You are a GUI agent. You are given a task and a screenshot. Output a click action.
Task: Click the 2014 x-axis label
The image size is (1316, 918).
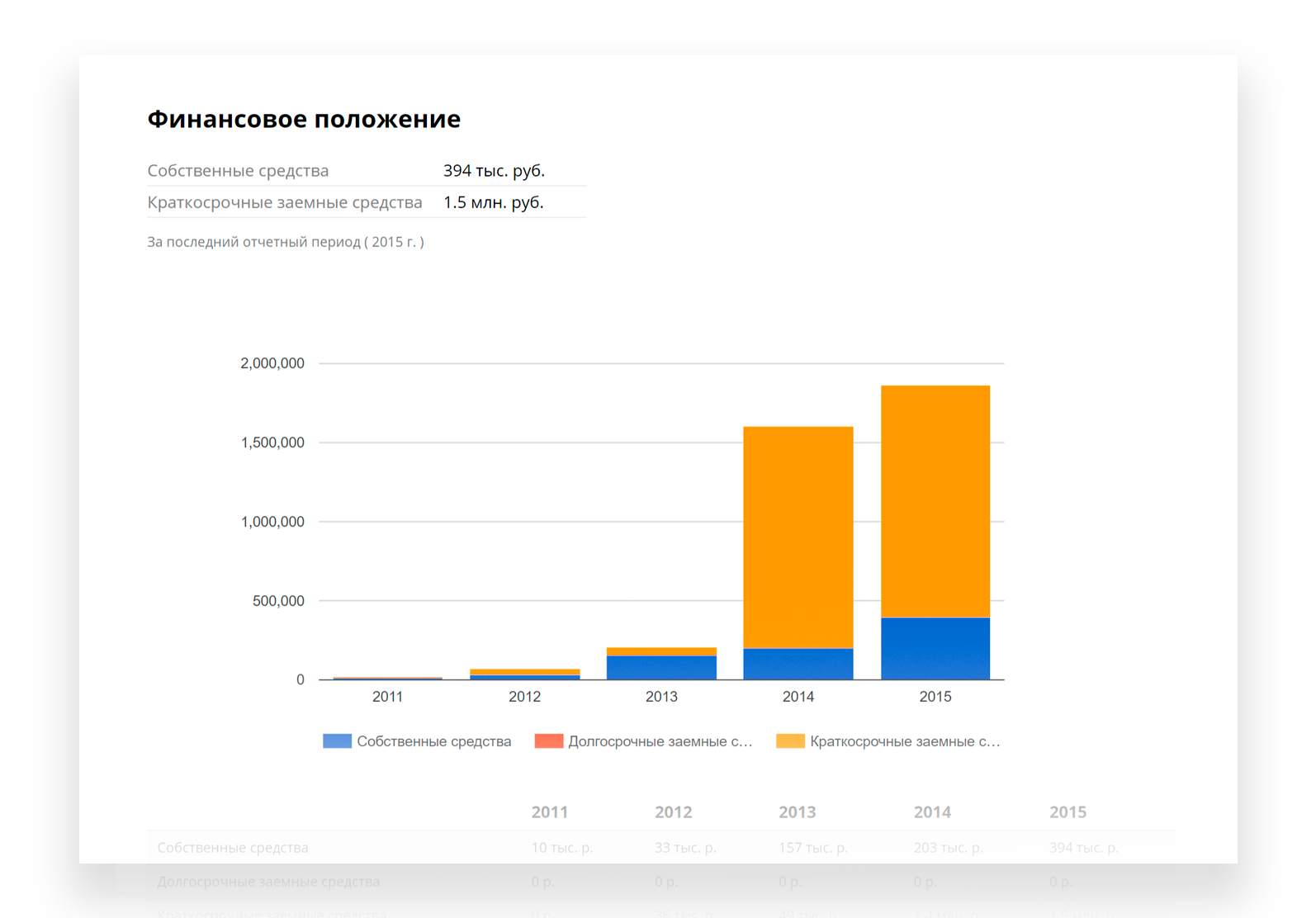point(798,697)
